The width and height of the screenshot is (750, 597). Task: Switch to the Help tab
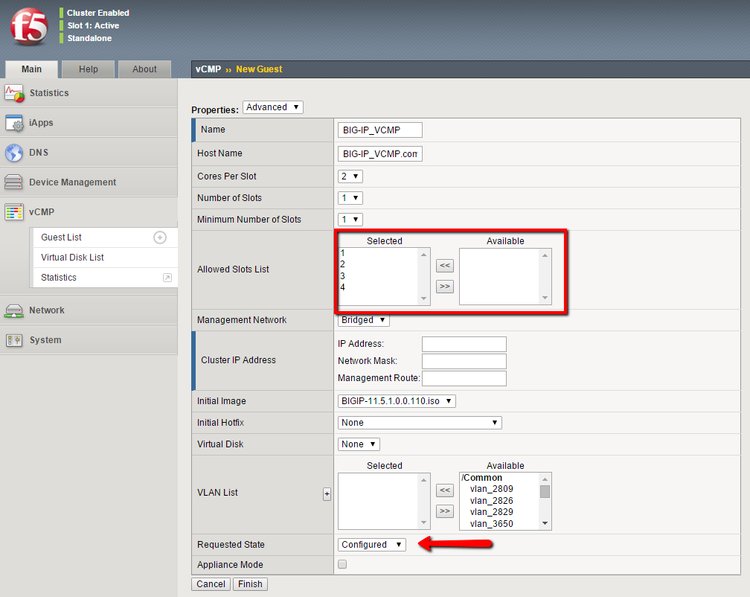[88, 69]
